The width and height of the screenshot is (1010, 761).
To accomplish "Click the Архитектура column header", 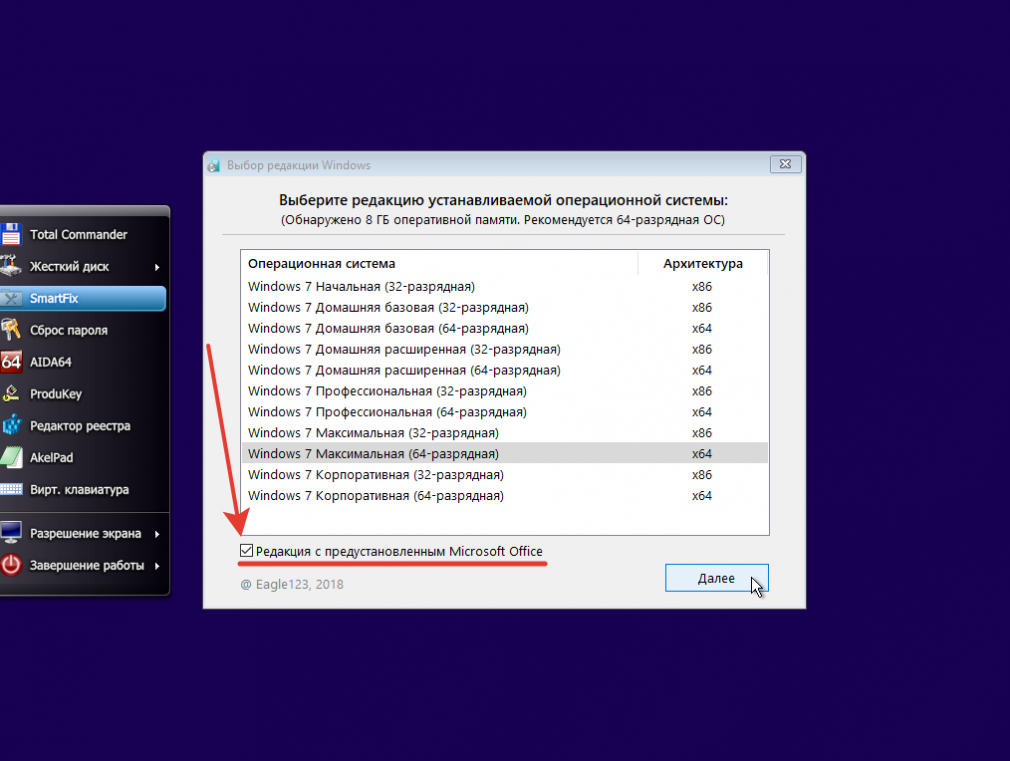I will coord(703,264).
